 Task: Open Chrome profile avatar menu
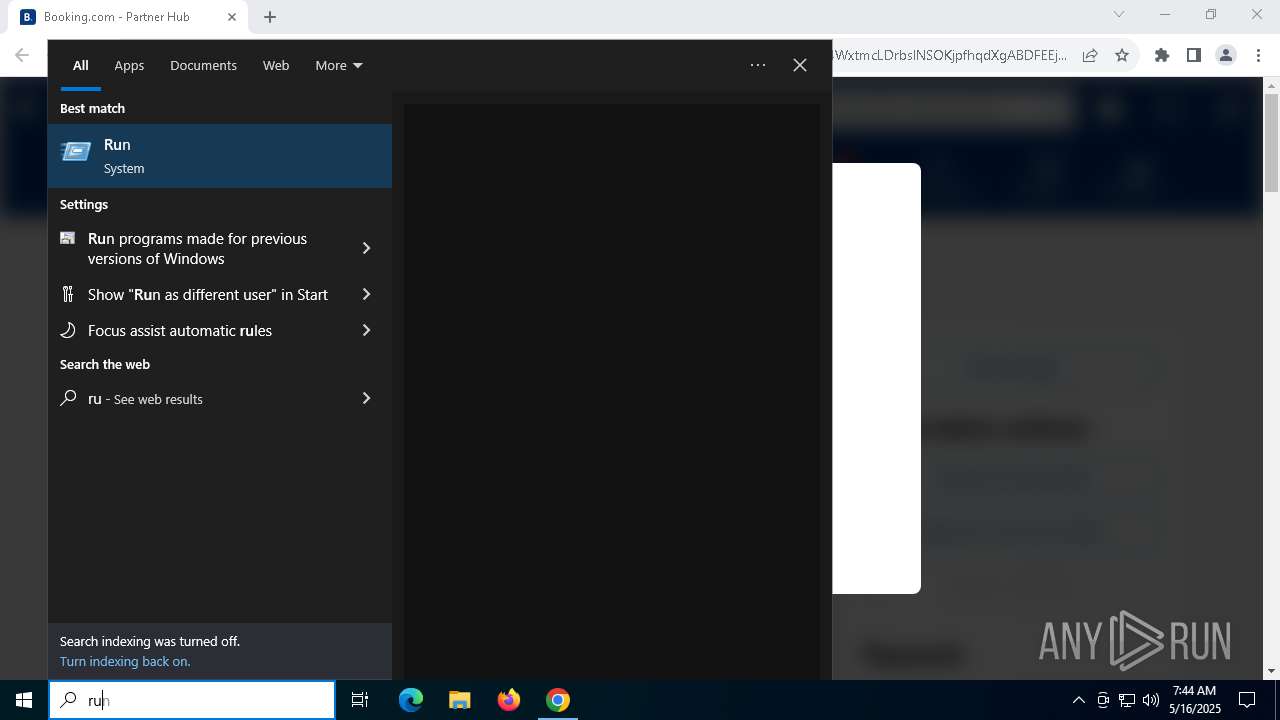point(1226,55)
